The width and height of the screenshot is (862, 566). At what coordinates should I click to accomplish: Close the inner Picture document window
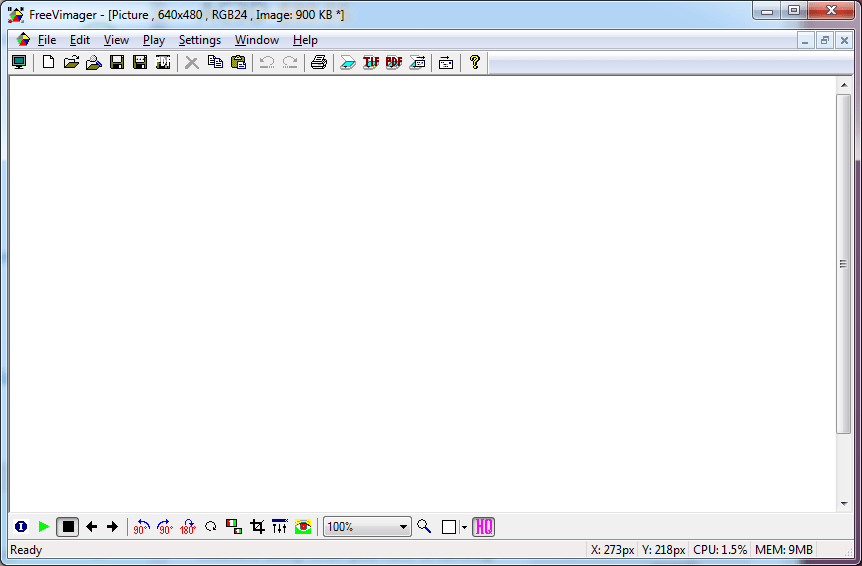[x=844, y=41]
